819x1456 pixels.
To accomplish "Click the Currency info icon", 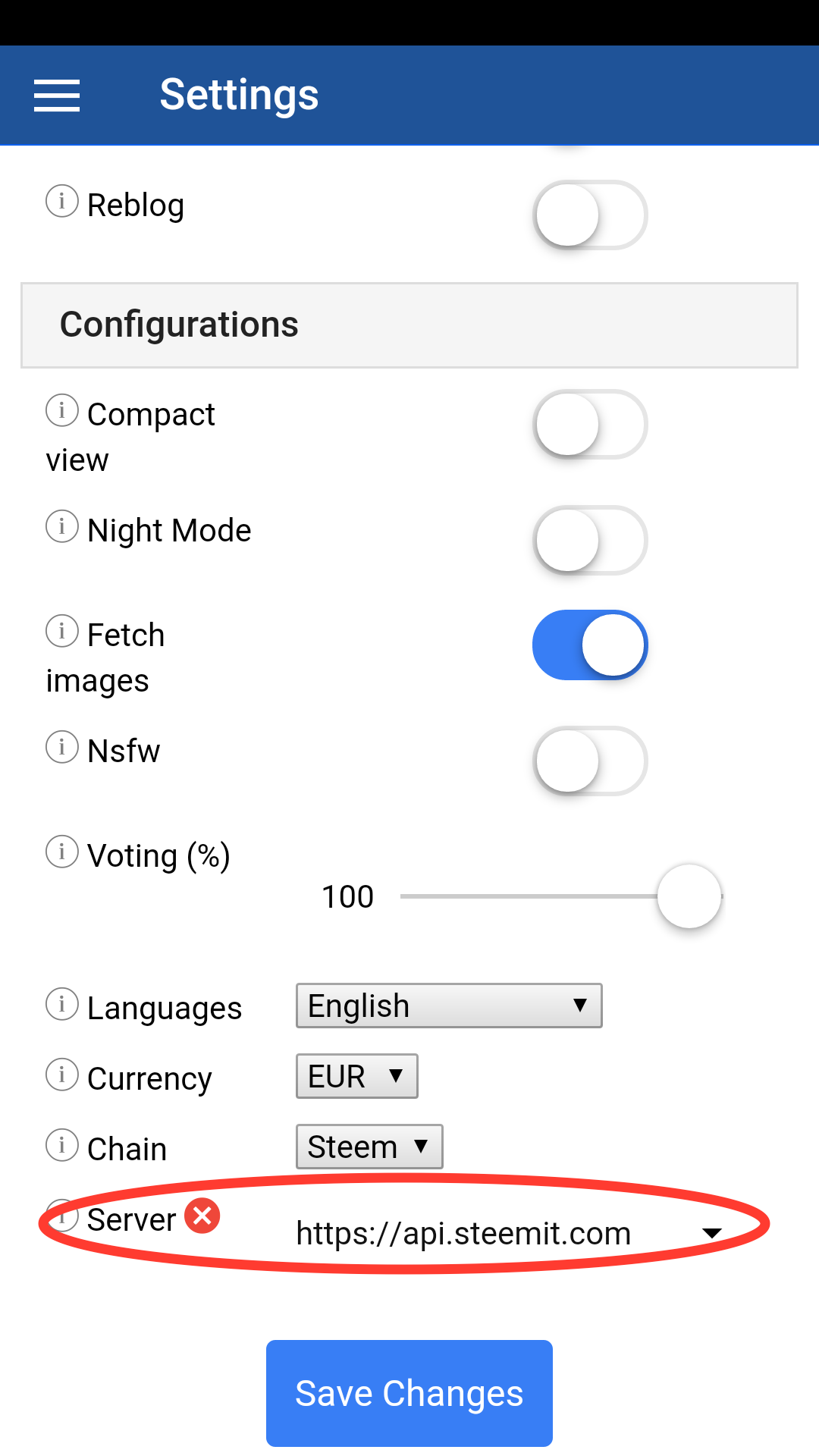I will pyautogui.click(x=62, y=1075).
